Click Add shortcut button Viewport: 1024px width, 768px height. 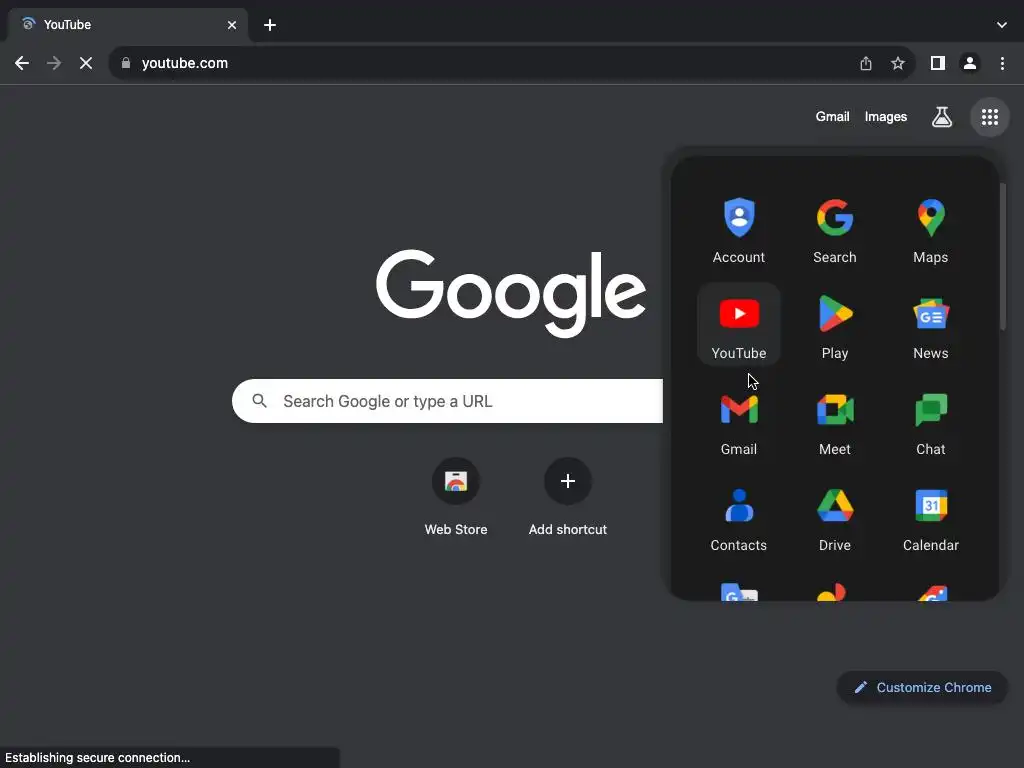(568, 497)
